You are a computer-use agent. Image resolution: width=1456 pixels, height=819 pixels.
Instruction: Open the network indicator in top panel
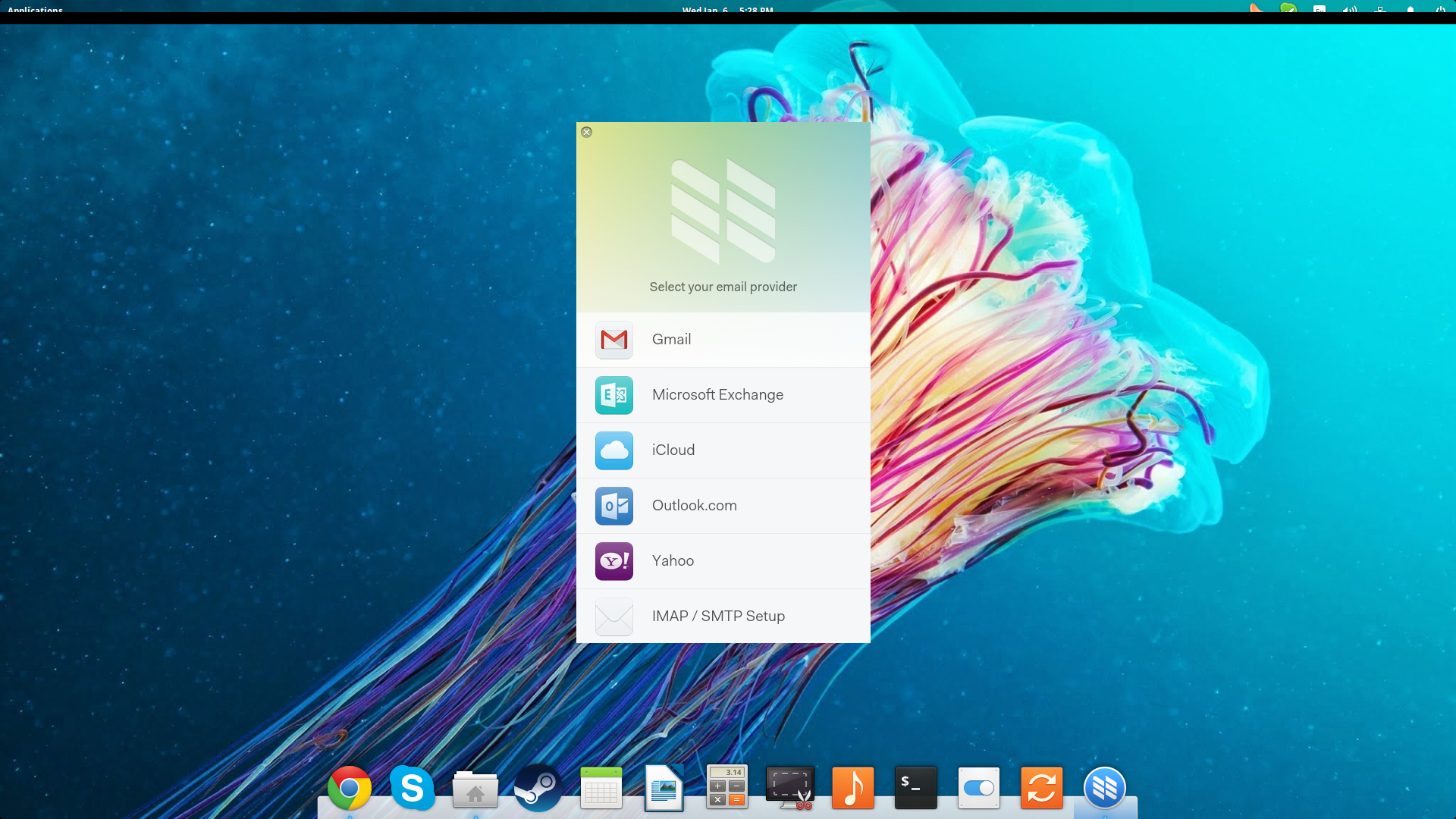coord(1380,10)
